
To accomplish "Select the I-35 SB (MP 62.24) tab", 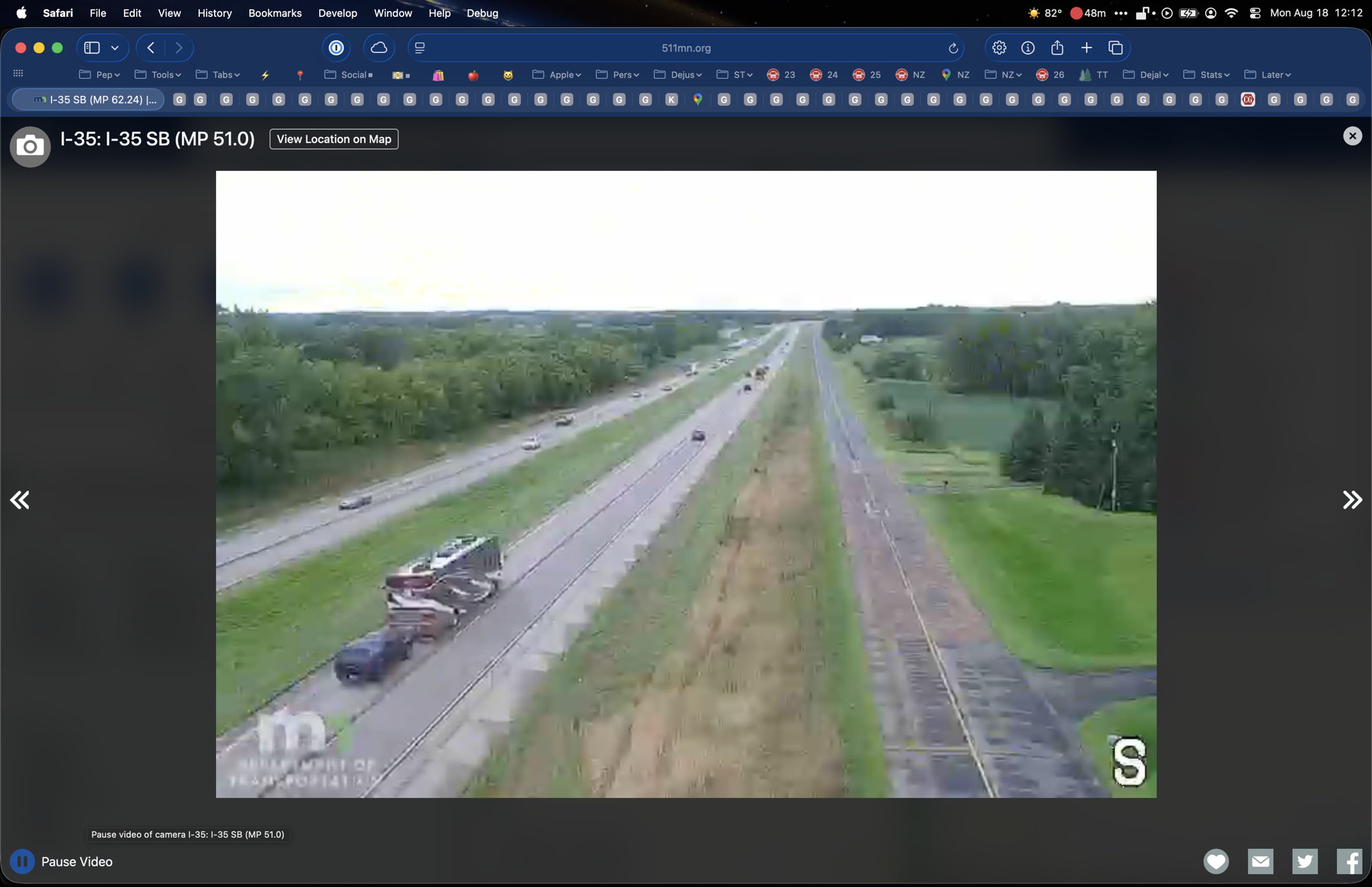I will (88, 99).
